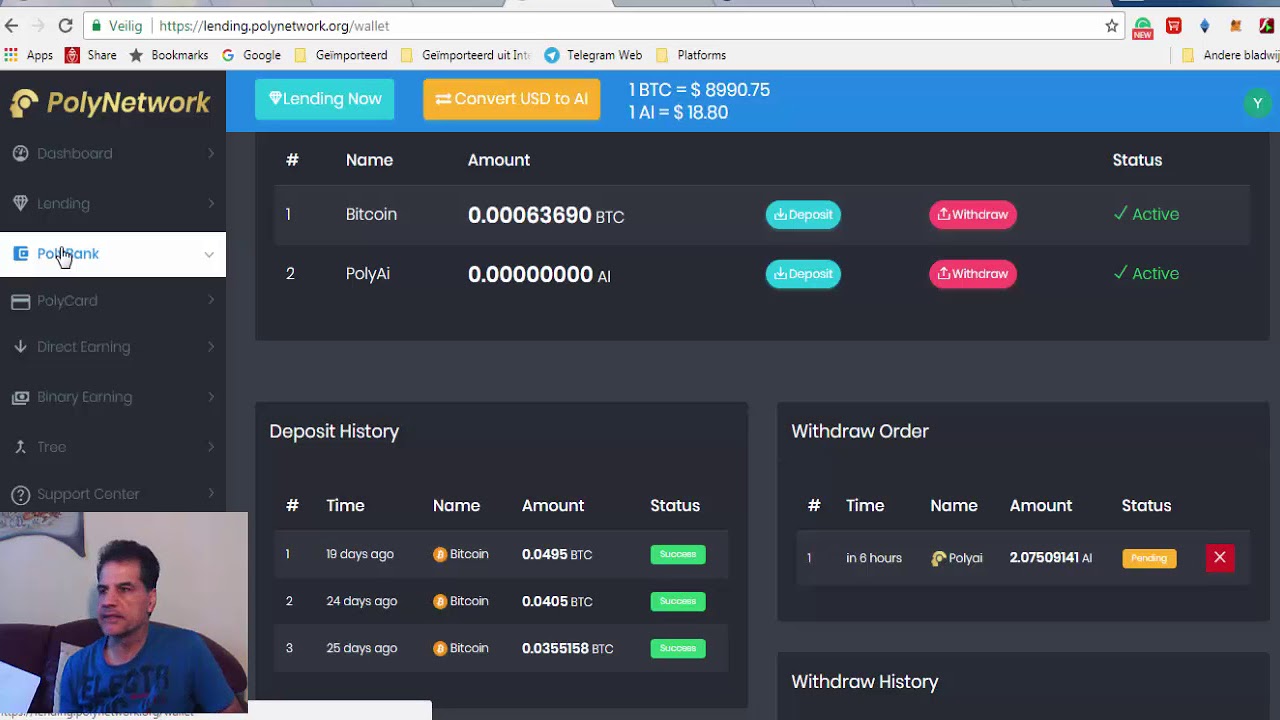Click the Withdraw History heading

coord(865,682)
